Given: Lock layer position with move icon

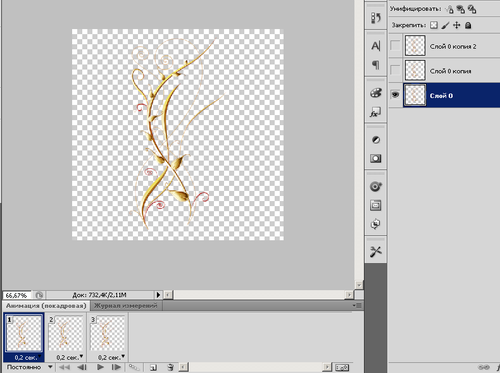Looking at the screenshot, I should point(457,25).
